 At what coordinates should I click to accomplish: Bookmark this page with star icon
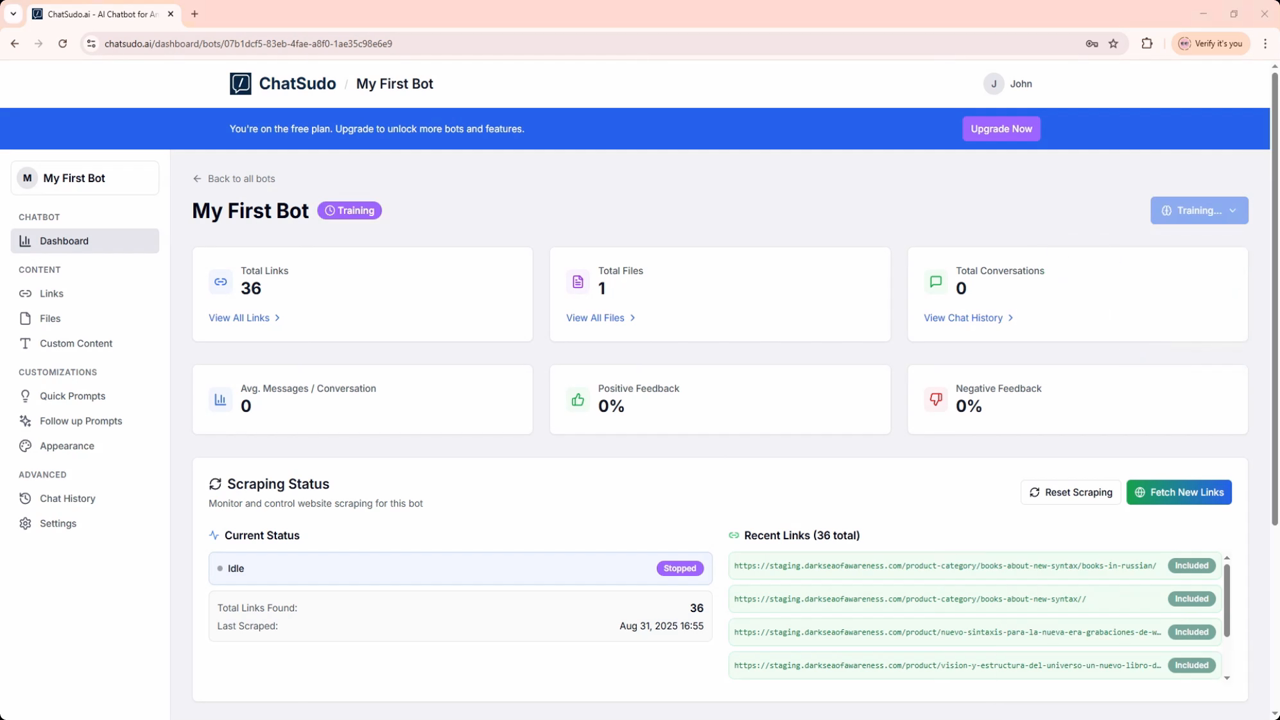(x=1113, y=44)
